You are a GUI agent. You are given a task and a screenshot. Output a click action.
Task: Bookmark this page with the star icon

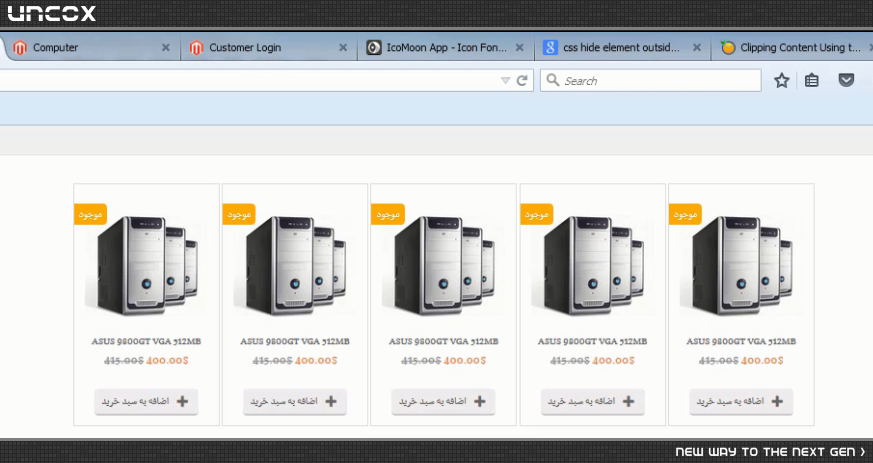(x=782, y=81)
